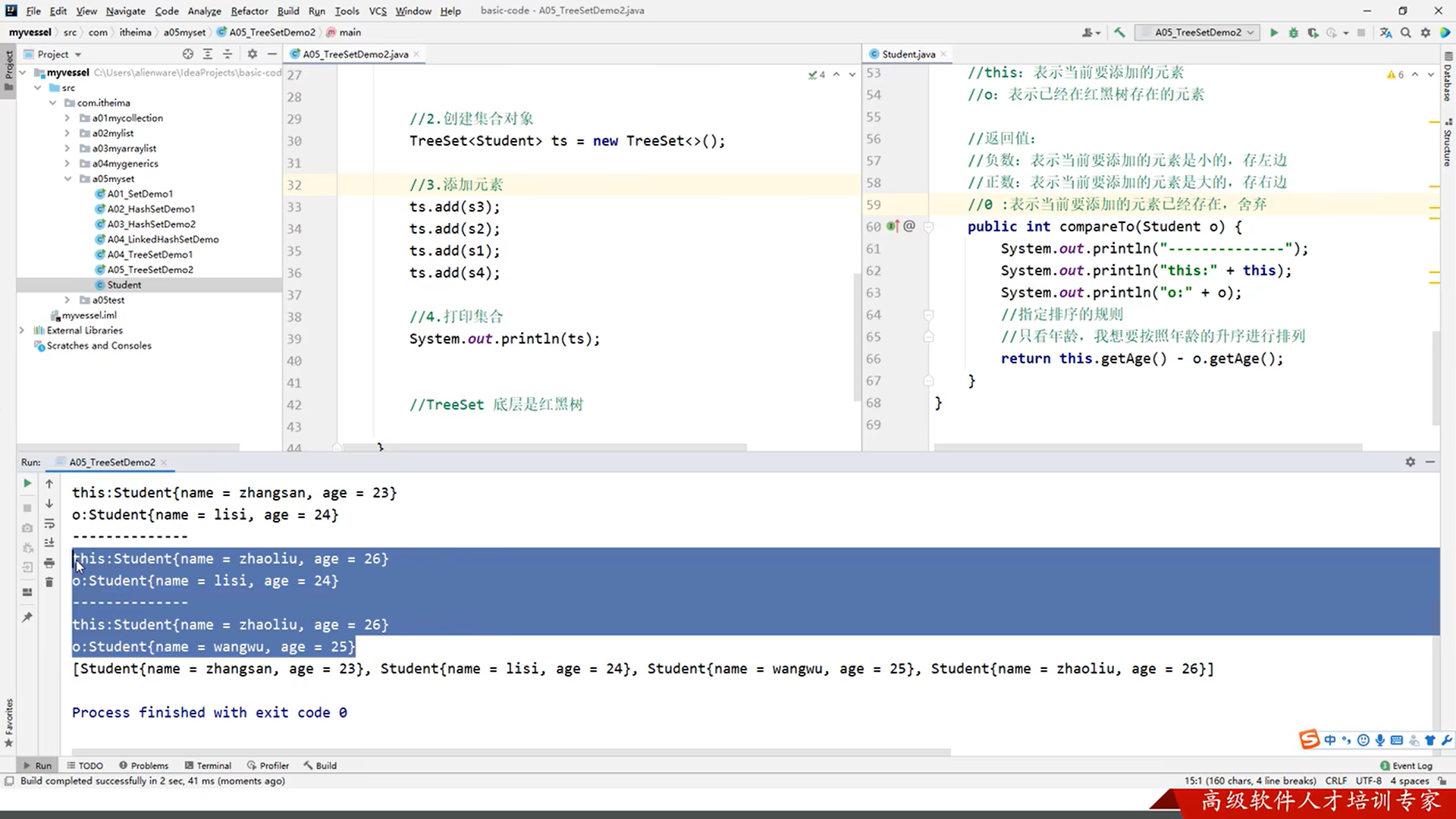
Task: Open the A05_TreeSetDemo2 run configuration dropdown
Action: click(1198, 33)
